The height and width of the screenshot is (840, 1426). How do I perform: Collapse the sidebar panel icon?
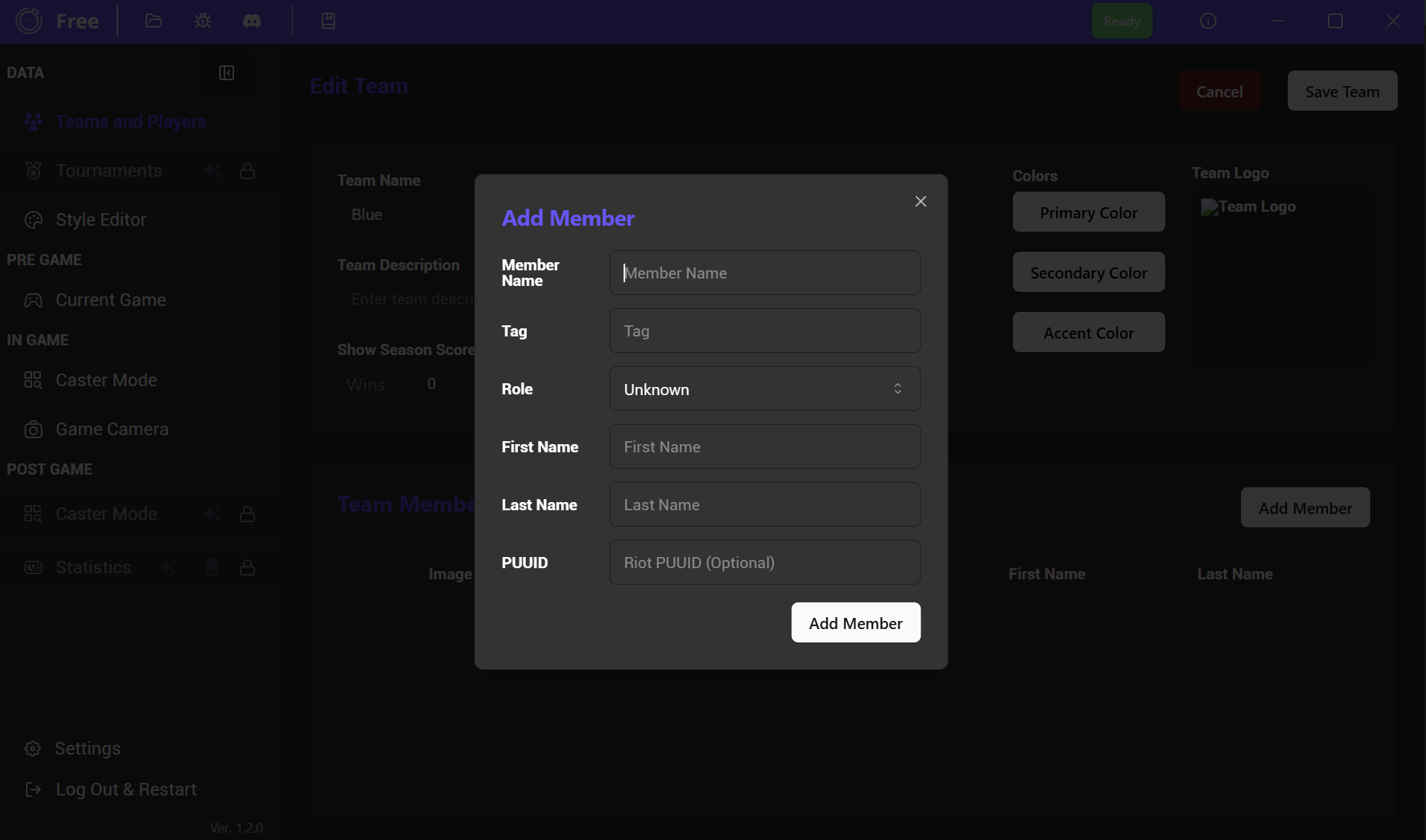click(x=227, y=73)
